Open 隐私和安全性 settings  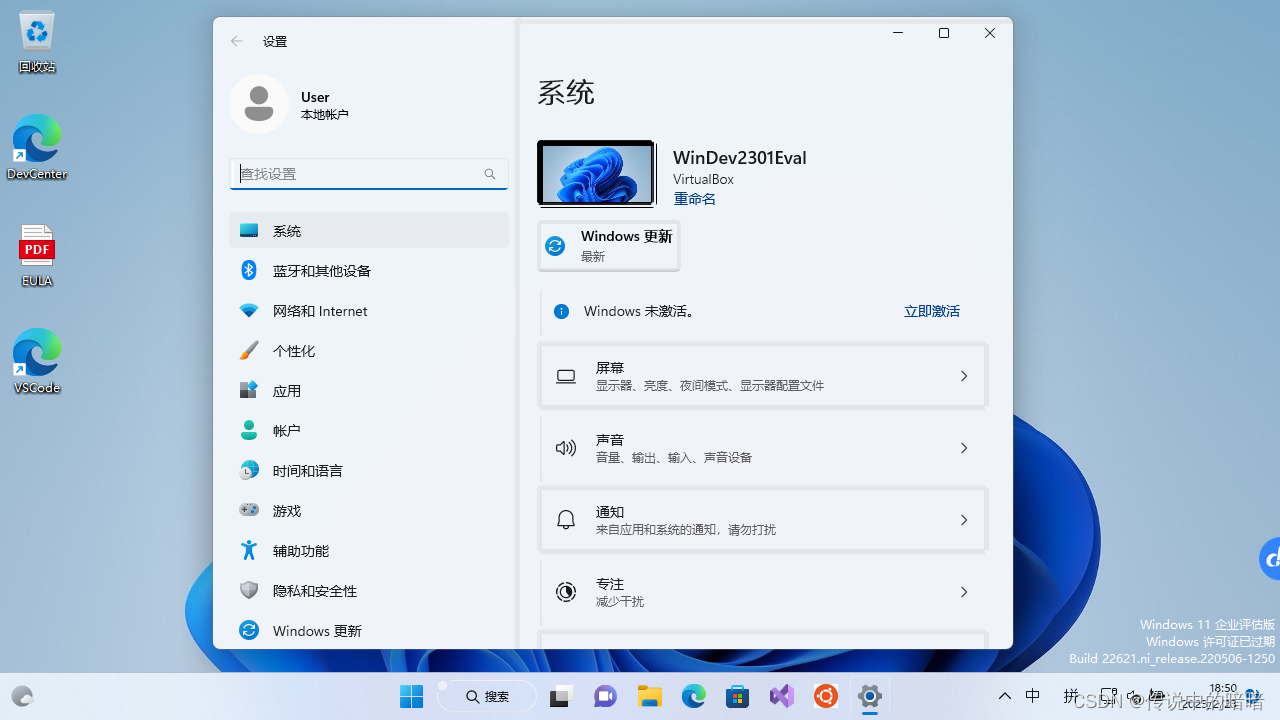pos(369,591)
